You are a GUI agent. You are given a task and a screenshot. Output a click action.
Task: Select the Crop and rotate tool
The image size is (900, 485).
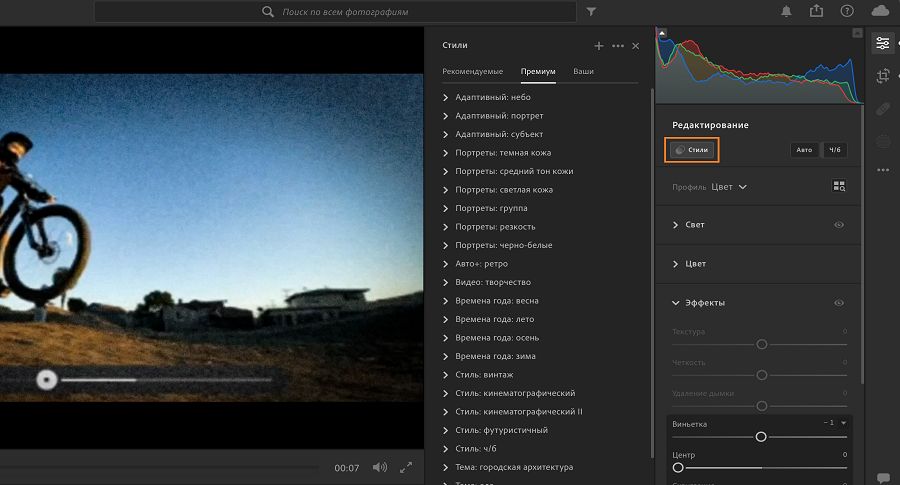point(883,76)
